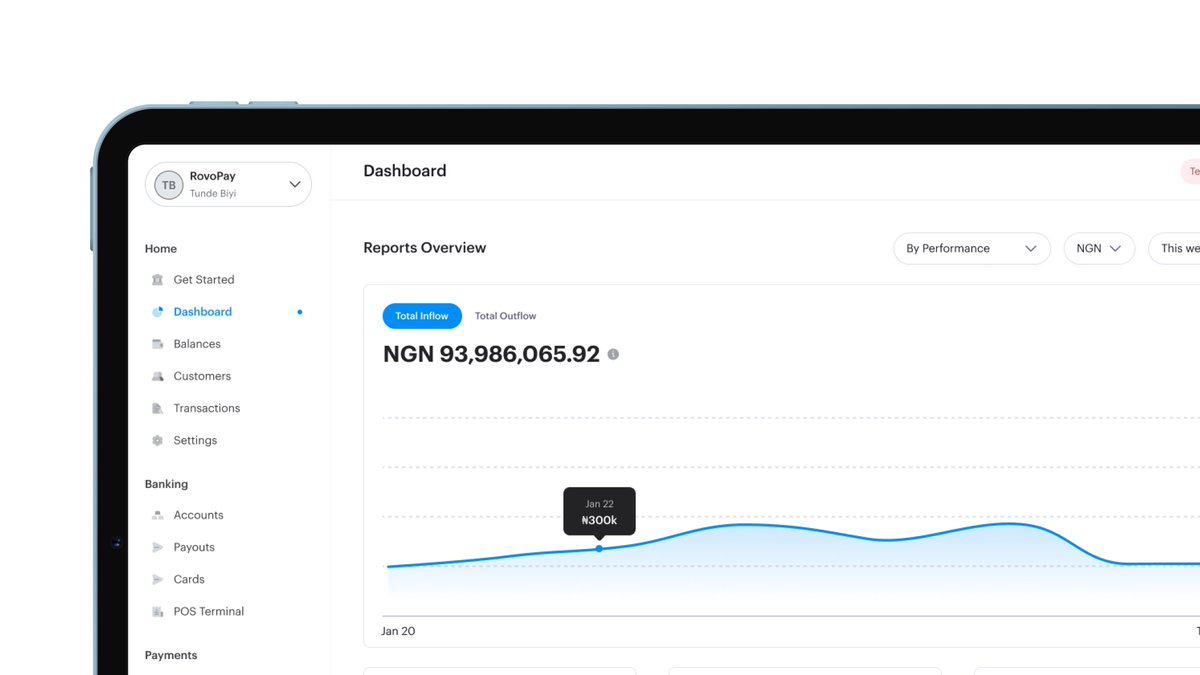The height and width of the screenshot is (675, 1200).
Task: Click the page title Dashboard in header
Action: (x=405, y=171)
